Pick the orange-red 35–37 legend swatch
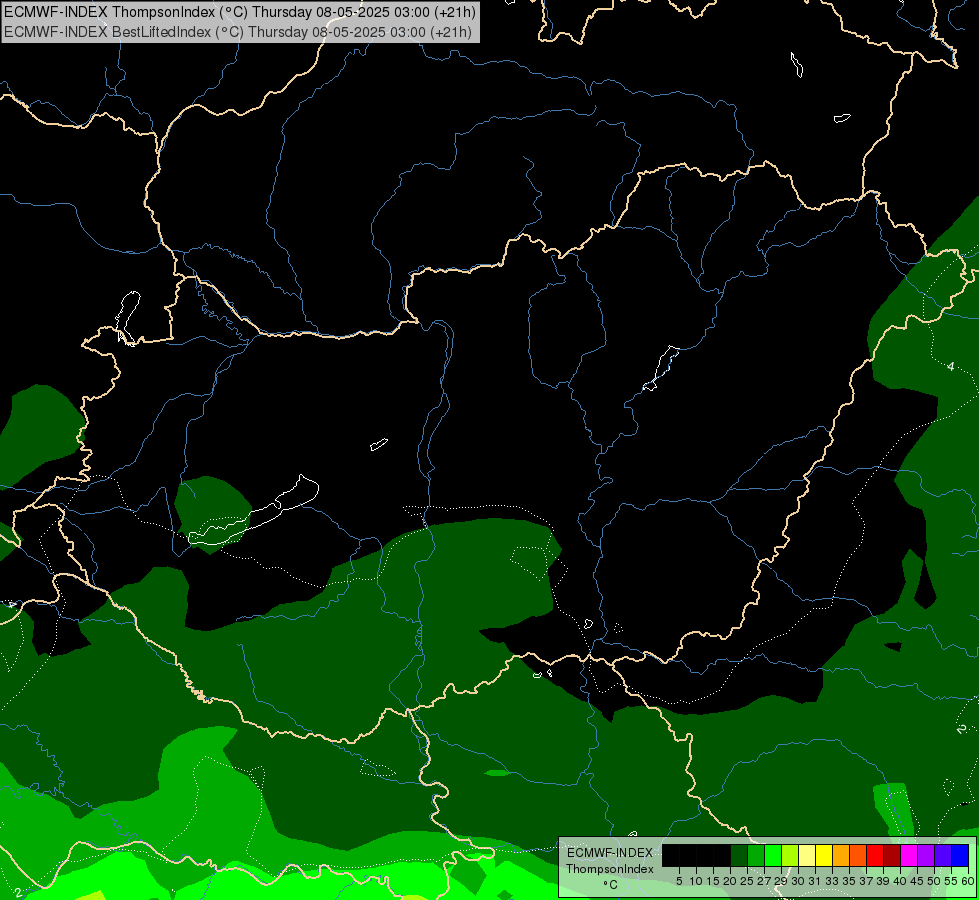This screenshot has height=900, width=979. coord(858,855)
